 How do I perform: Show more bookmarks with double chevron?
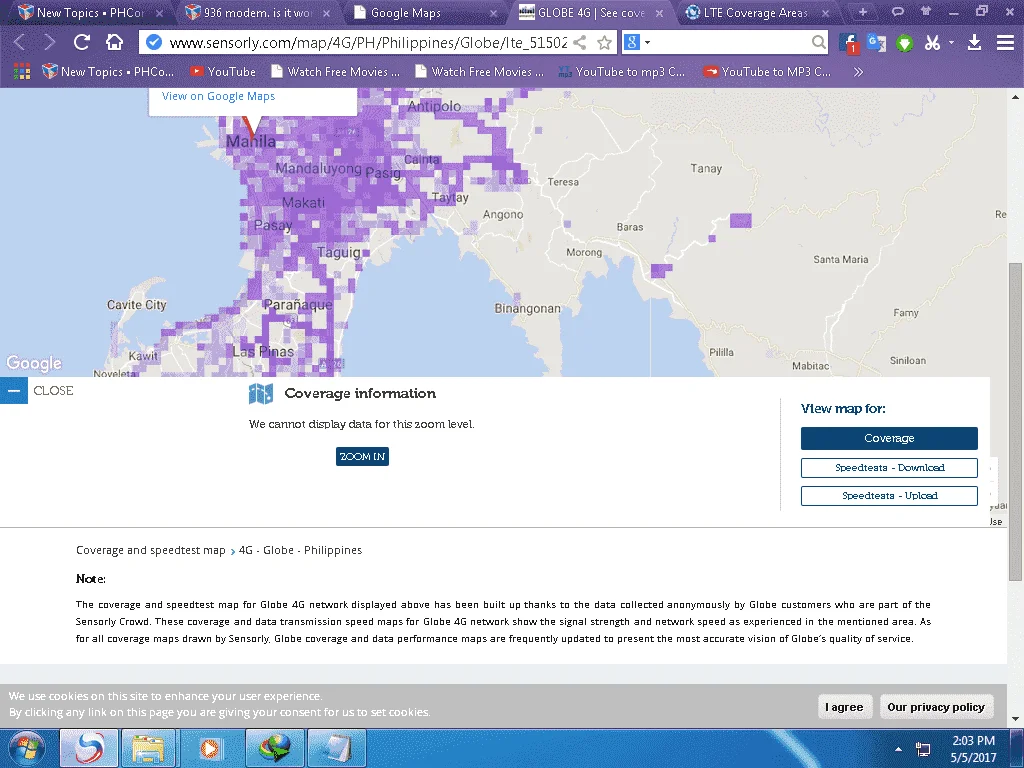(858, 71)
